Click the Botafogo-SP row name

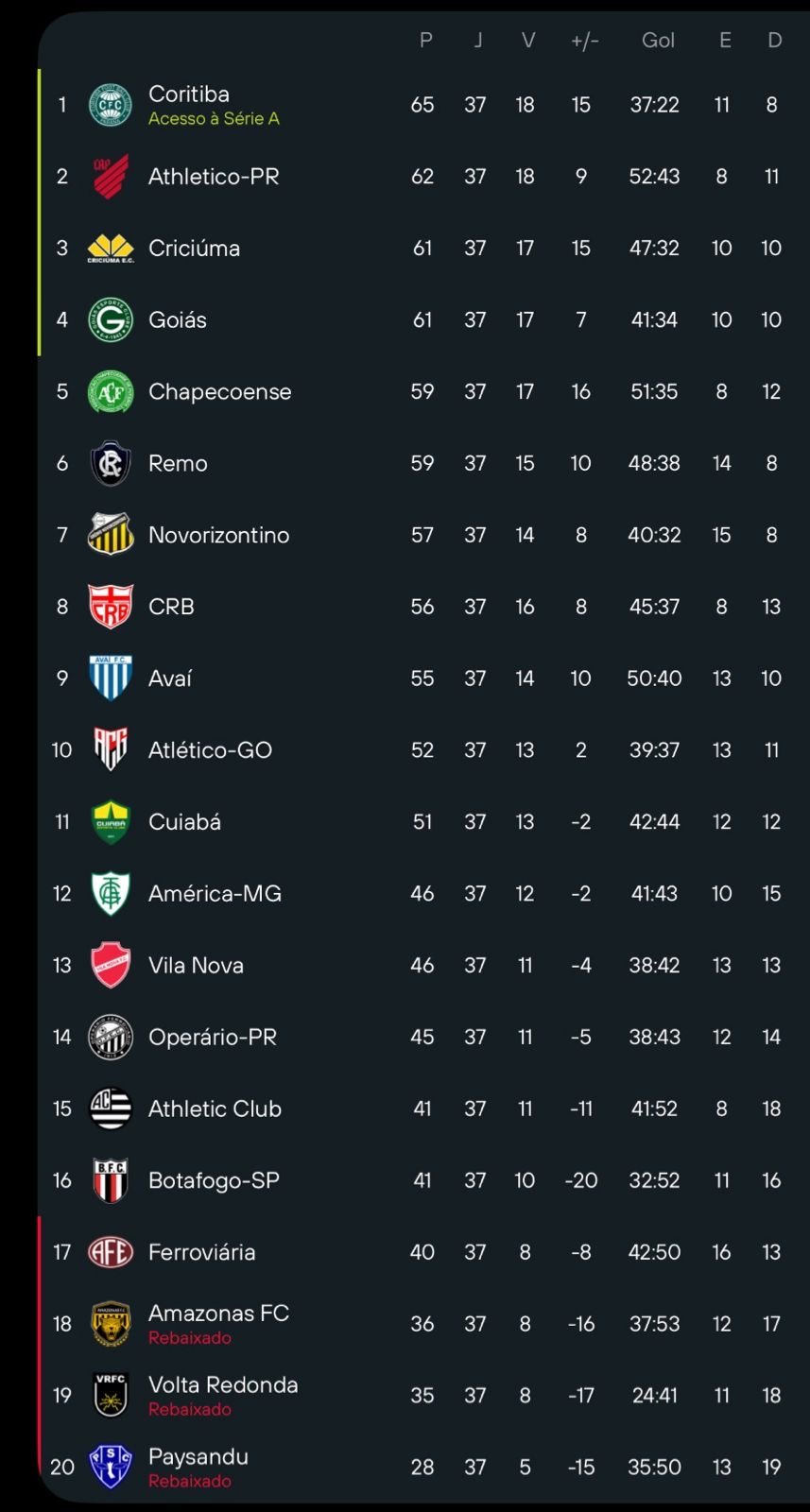pos(214,1180)
